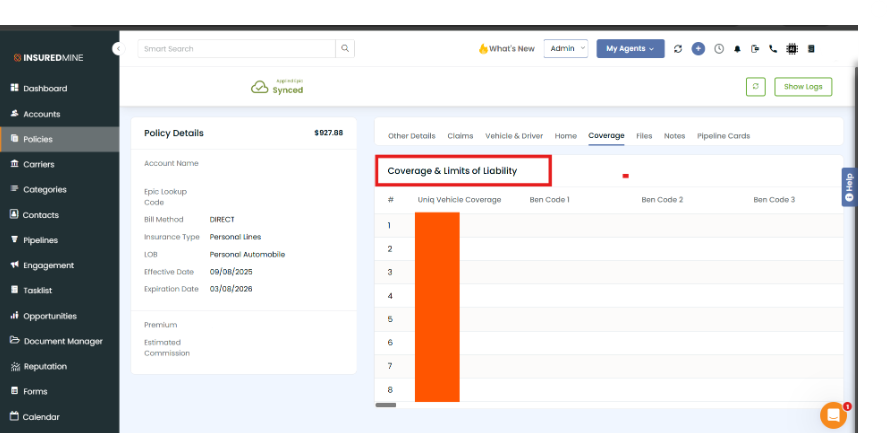Open the clock history icon
The height and width of the screenshot is (433, 887).
[718, 48]
